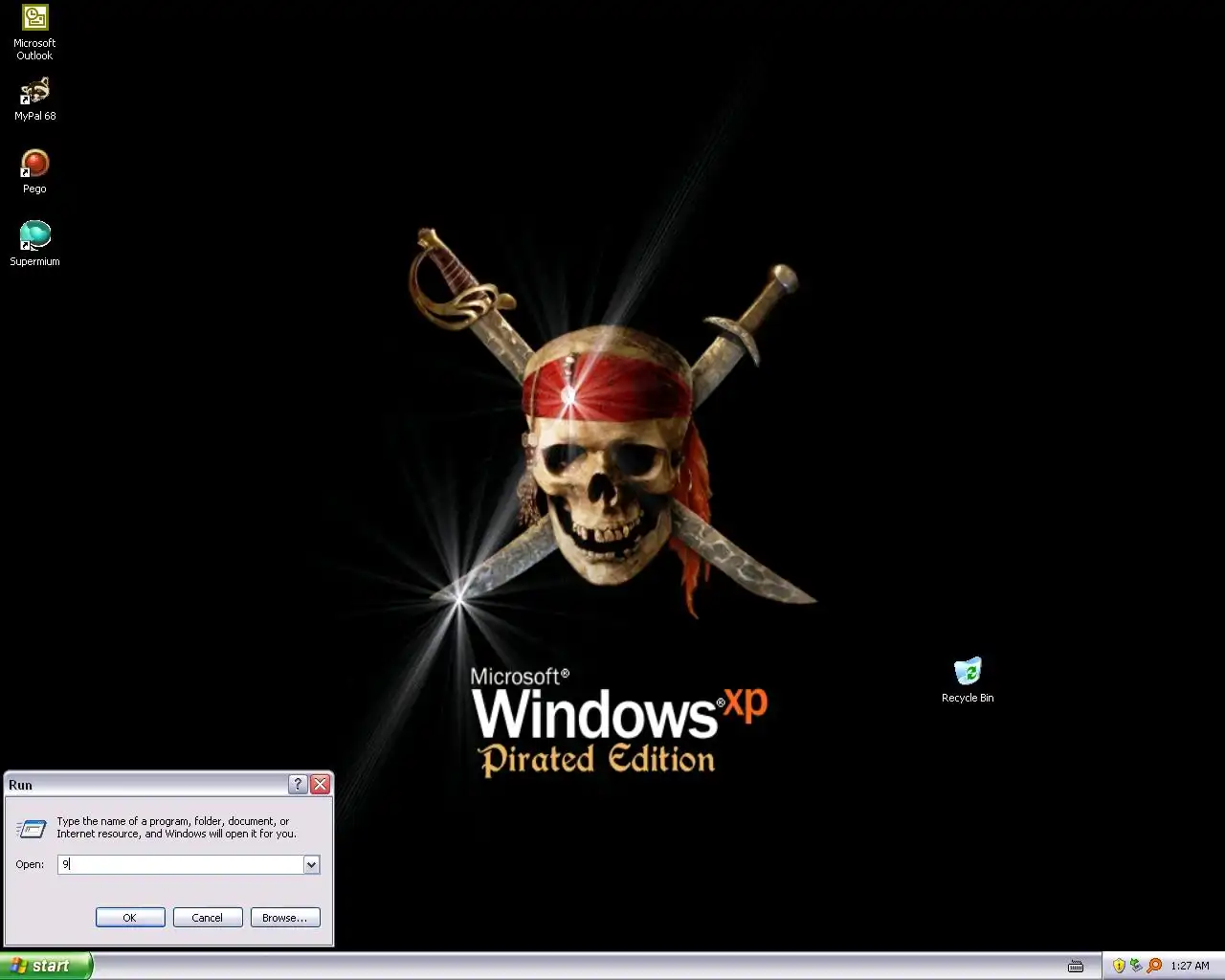
Task: Click the keyboard icon on taskbar
Action: tap(1076, 966)
